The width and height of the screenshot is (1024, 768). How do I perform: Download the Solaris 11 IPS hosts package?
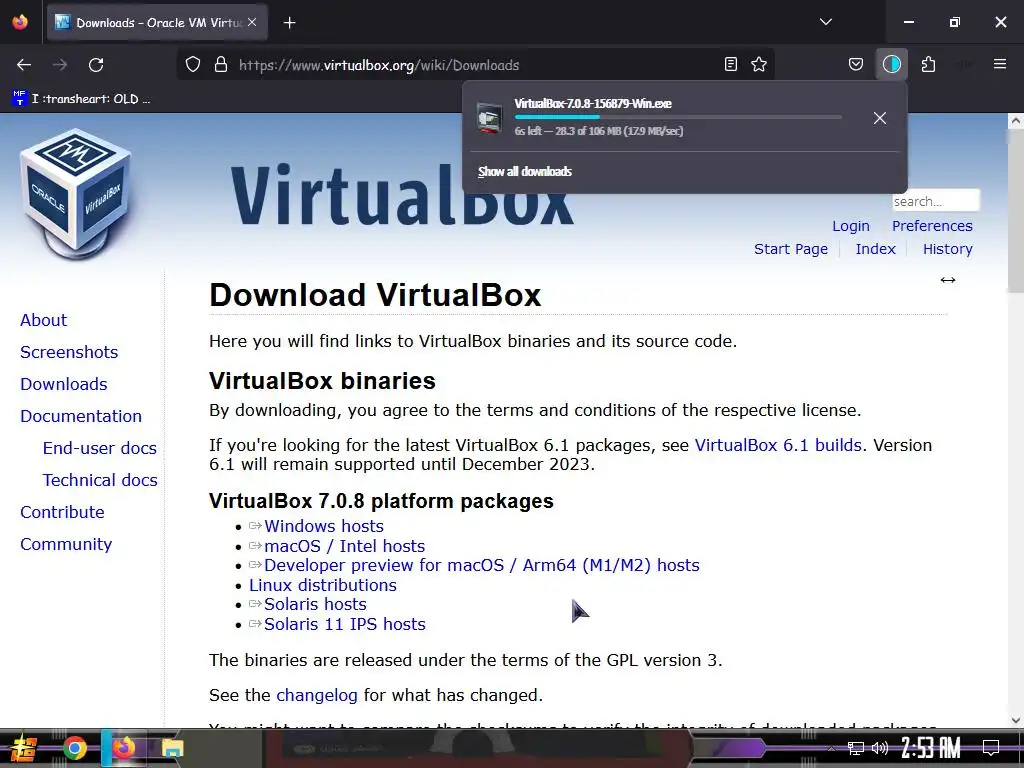[344, 624]
